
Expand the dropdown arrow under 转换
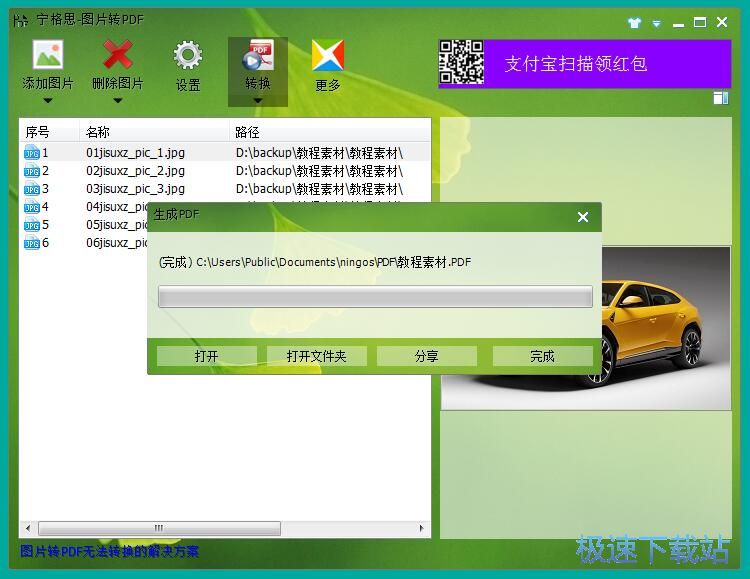click(258, 100)
